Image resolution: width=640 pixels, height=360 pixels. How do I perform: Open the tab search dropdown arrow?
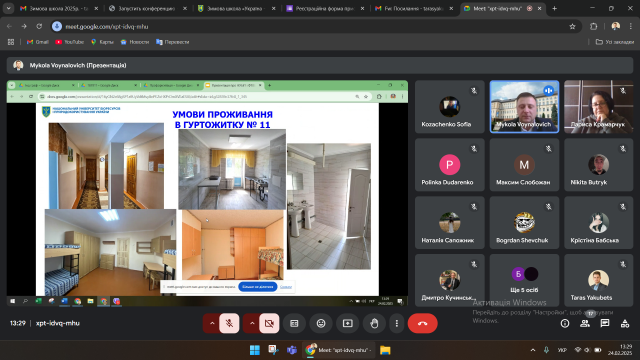coord(8,8)
